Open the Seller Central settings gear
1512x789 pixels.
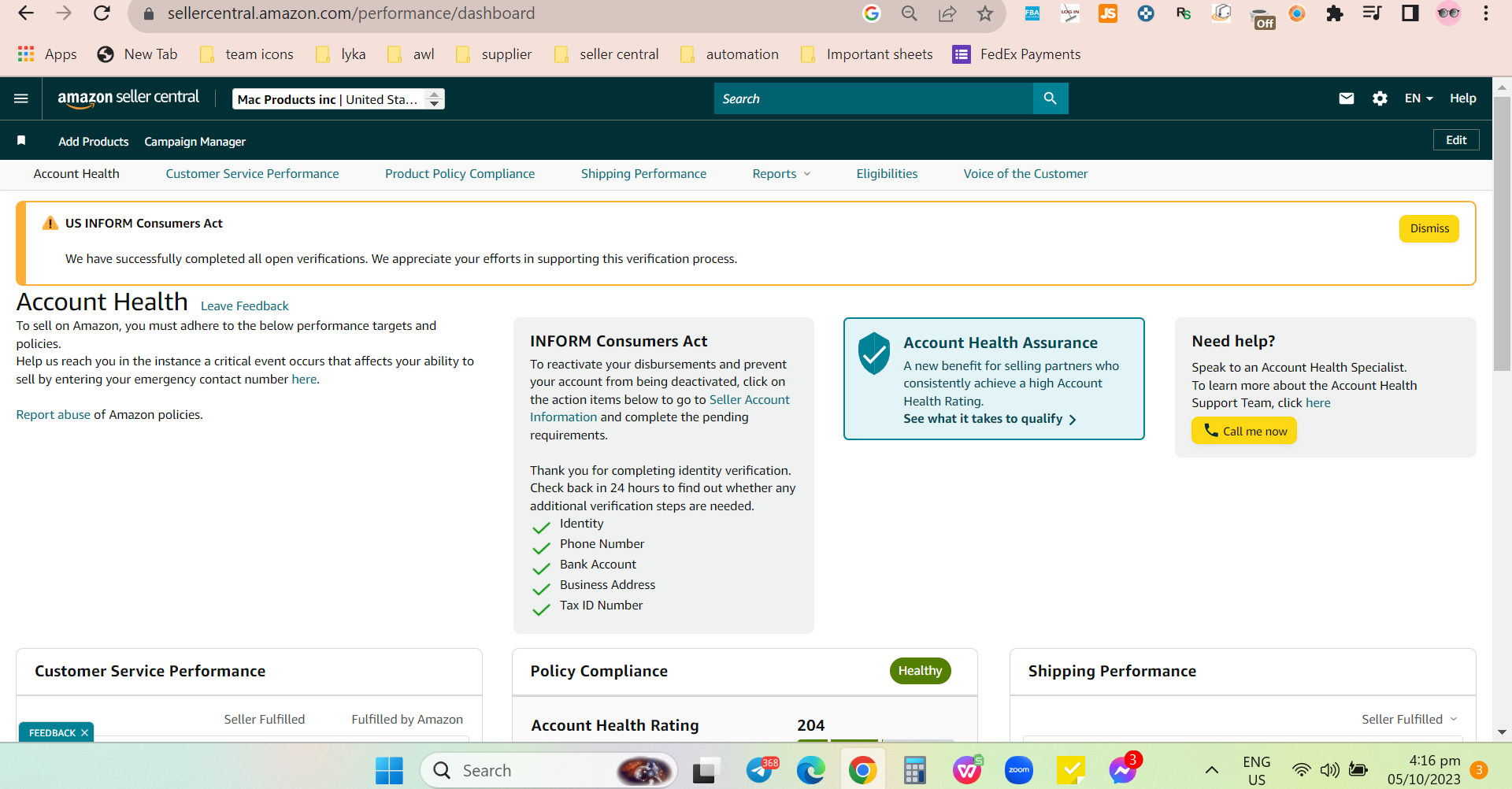(1380, 98)
